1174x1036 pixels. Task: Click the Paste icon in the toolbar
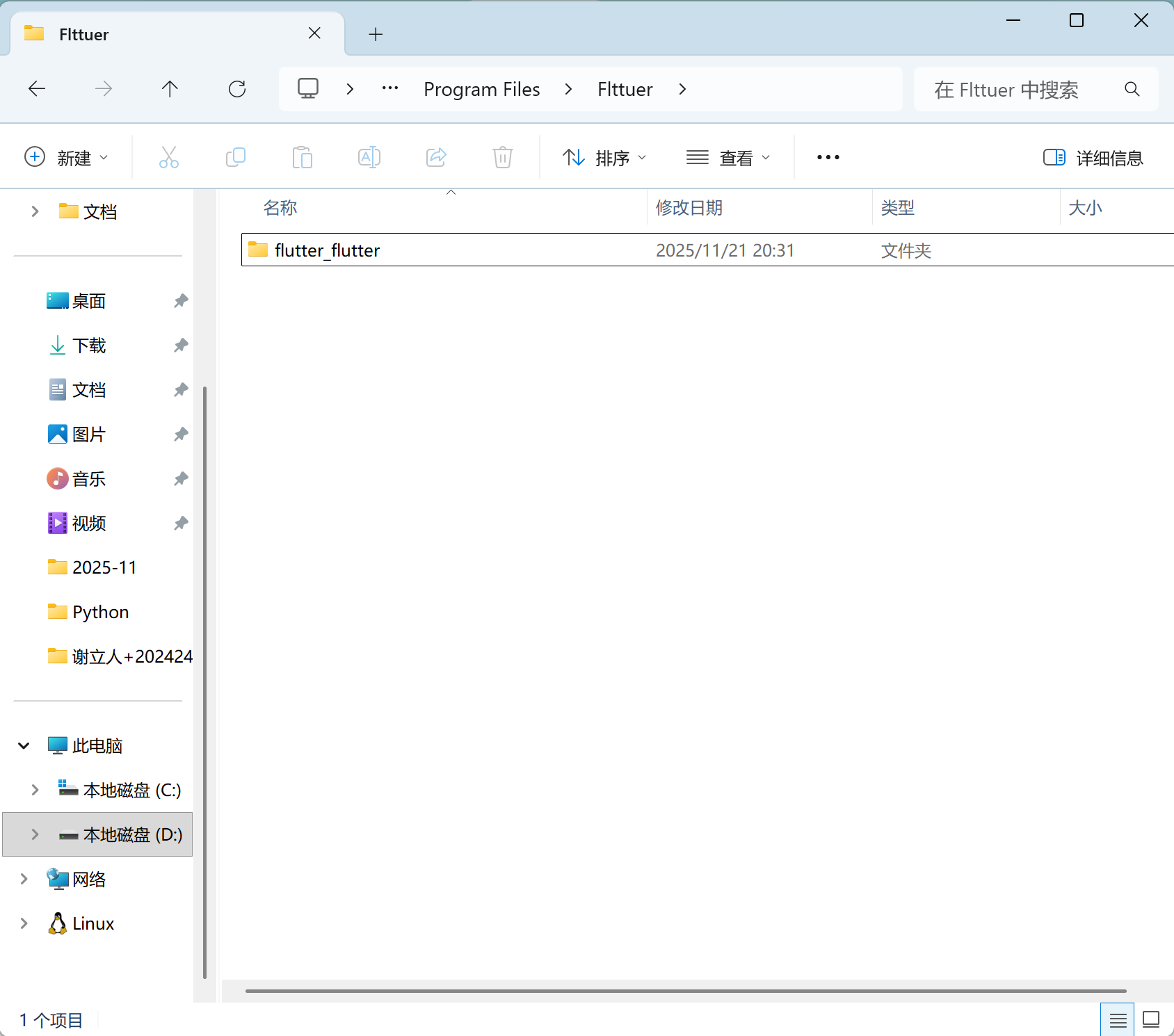click(x=303, y=157)
